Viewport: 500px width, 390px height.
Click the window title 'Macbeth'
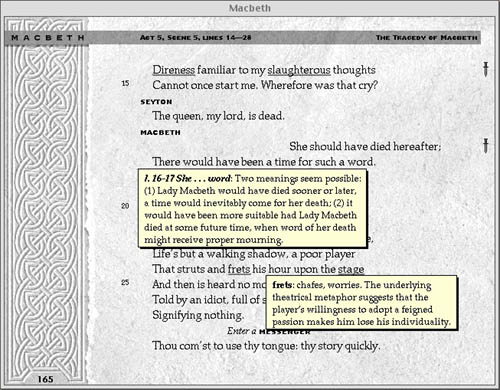point(250,8)
